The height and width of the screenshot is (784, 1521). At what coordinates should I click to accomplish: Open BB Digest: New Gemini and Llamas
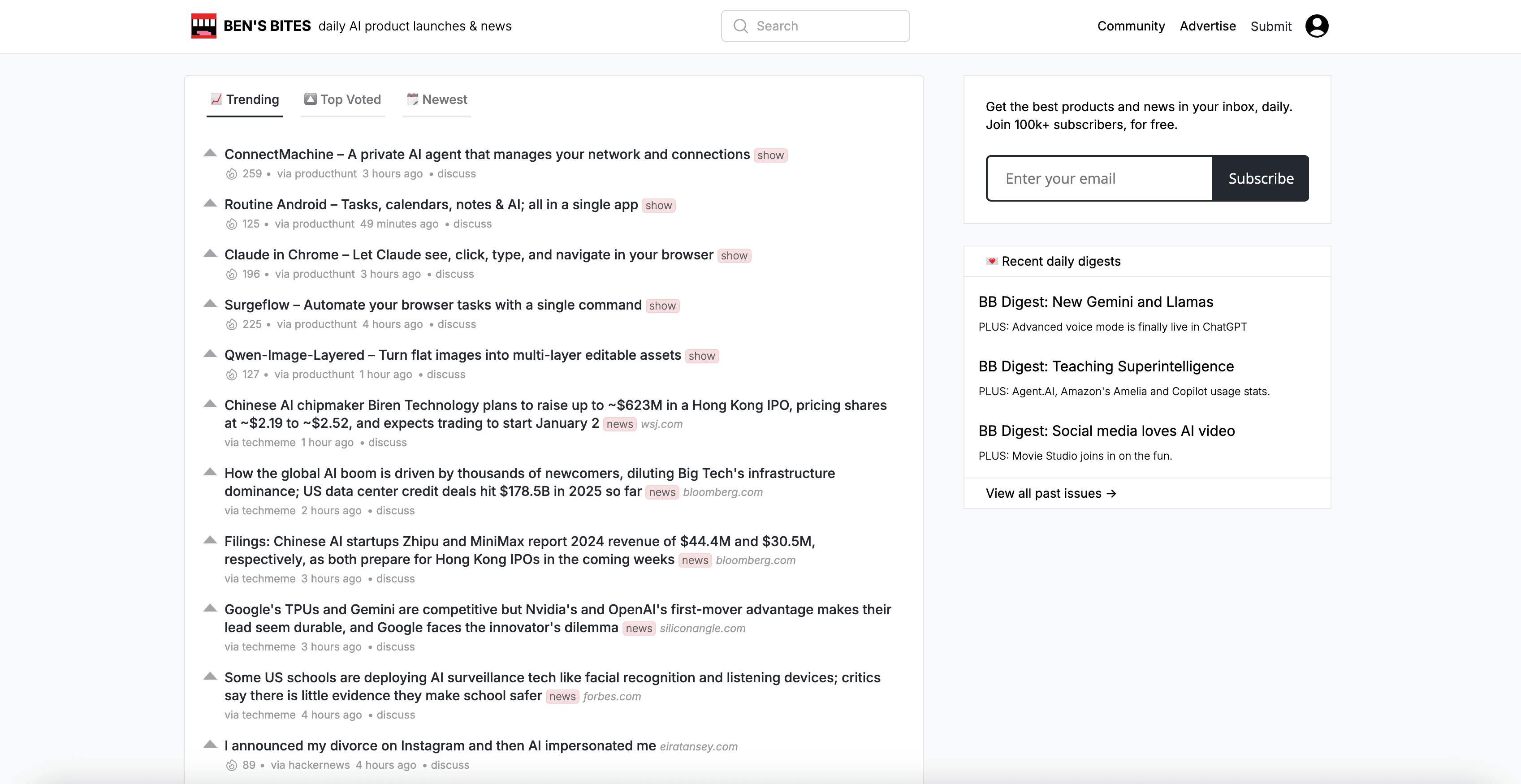click(1096, 302)
